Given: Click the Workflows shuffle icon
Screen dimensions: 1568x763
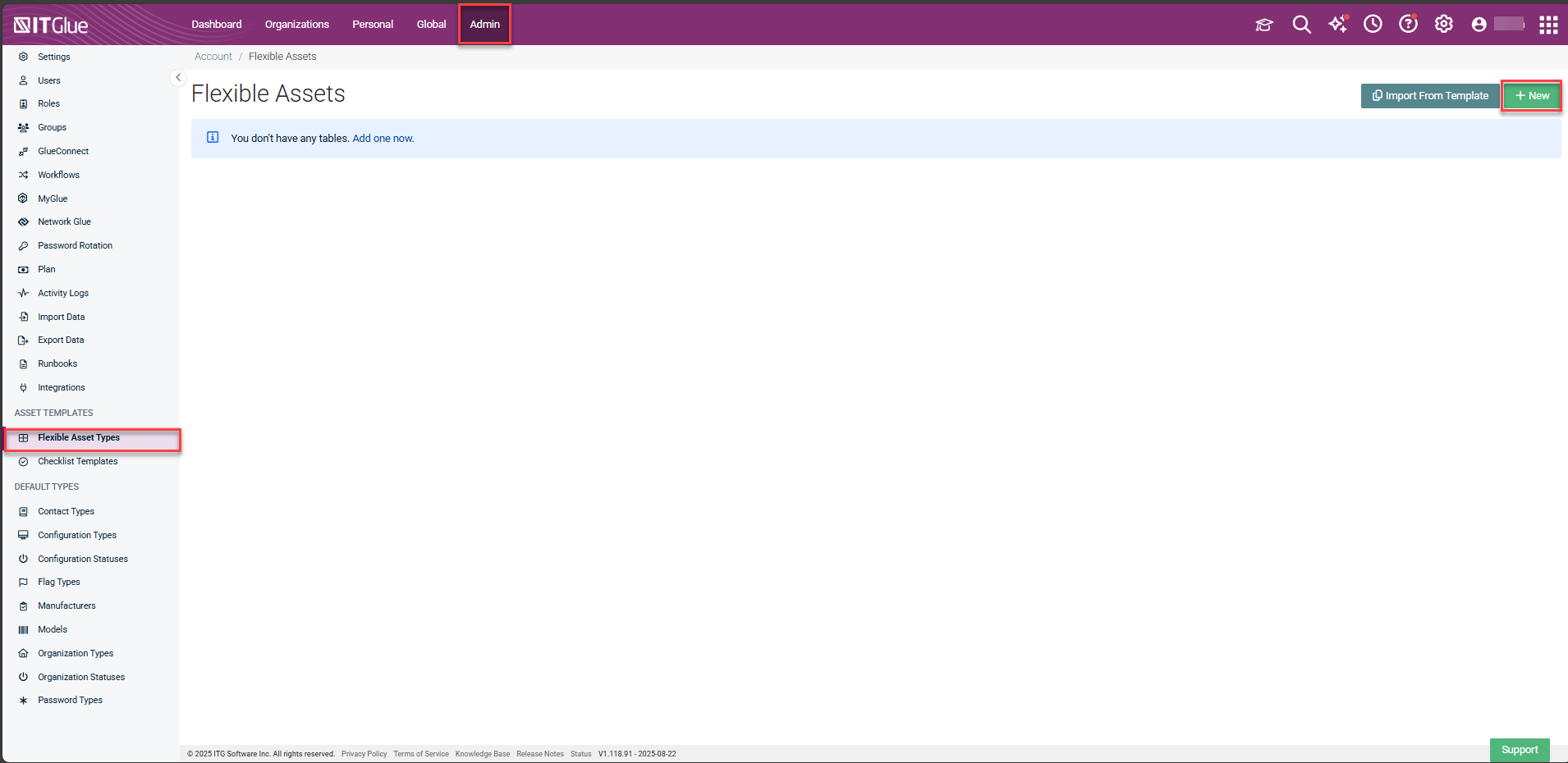Looking at the screenshot, I should click(23, 175).
